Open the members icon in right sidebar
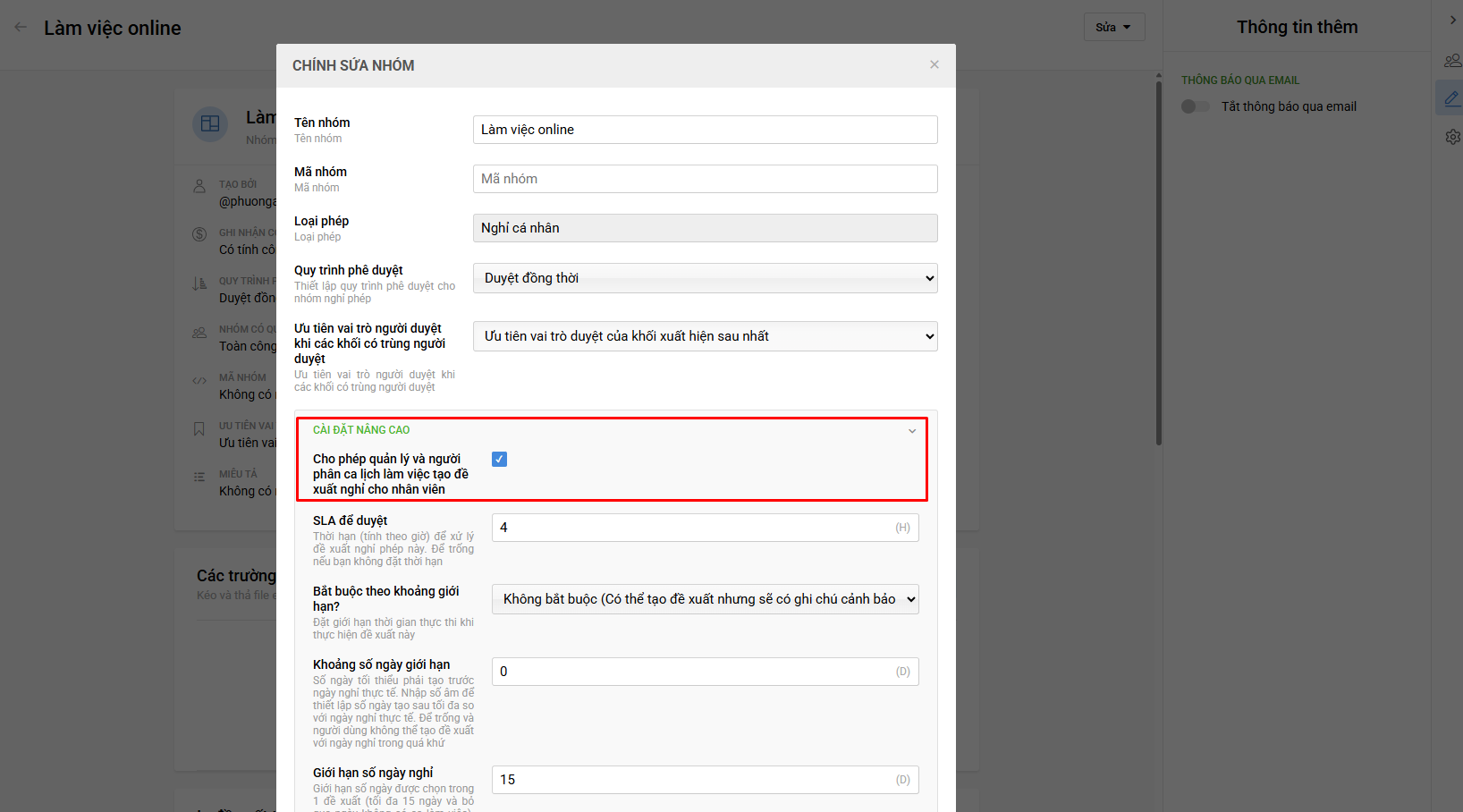 [1452, 61]
